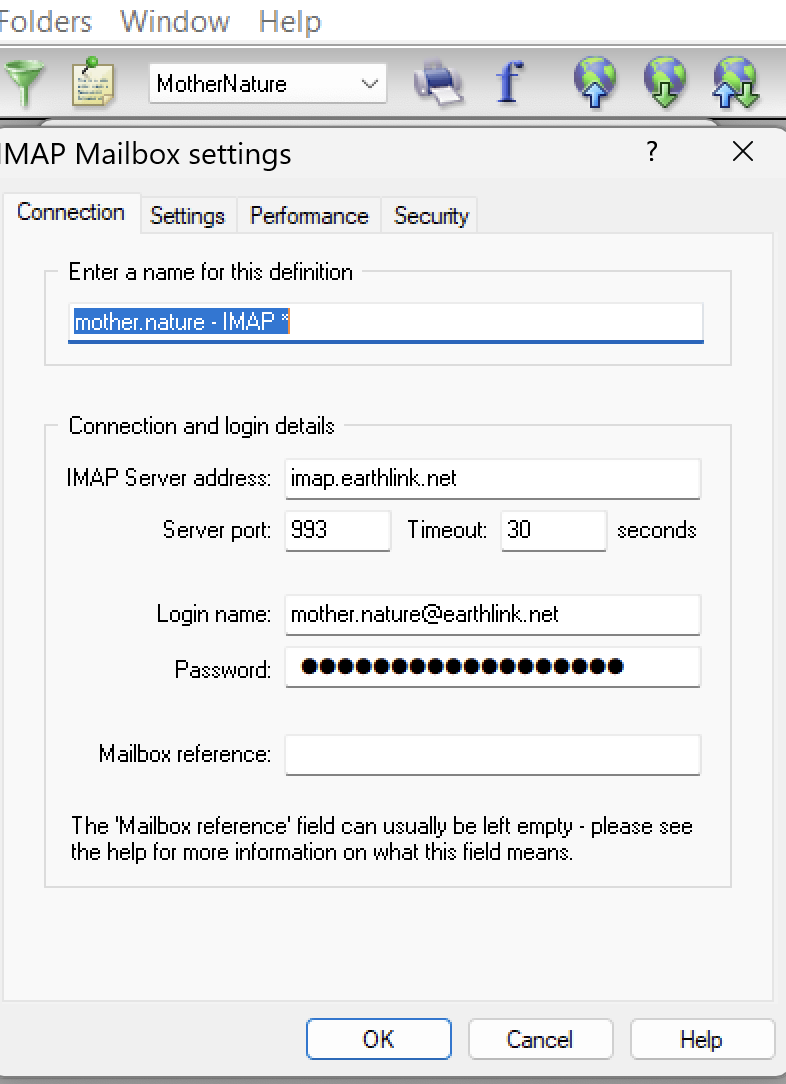Click the Server port field
The height and width of the screenshot is (1084, 786).
click(x=337, y=530)
